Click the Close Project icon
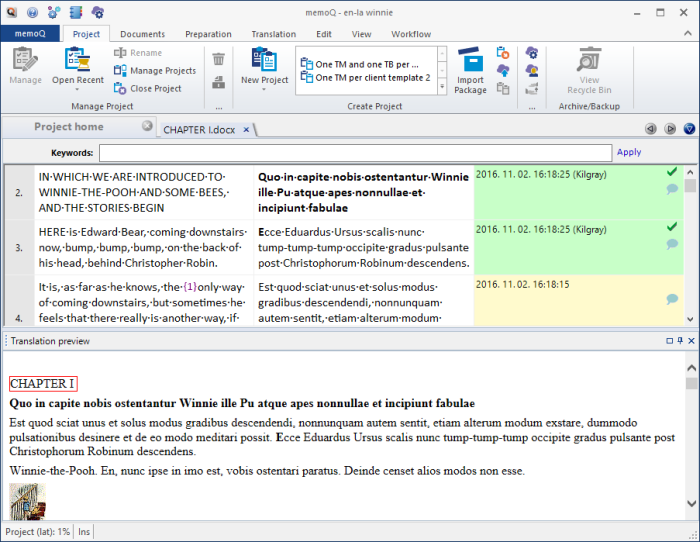This screenshot has height=542, width=700. (120, 88)
